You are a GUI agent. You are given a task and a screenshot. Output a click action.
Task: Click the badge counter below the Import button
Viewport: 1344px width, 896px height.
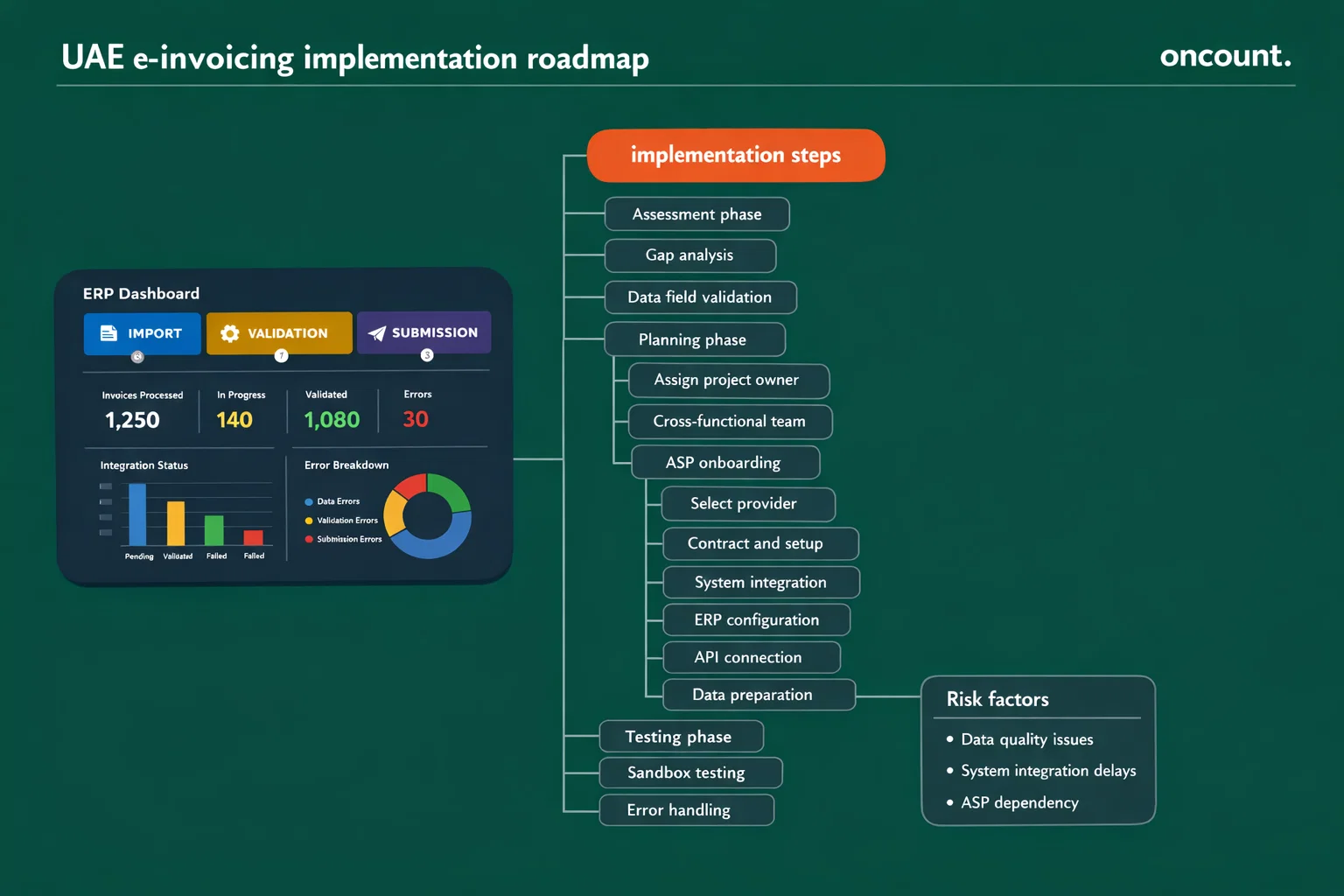(137, 355)
